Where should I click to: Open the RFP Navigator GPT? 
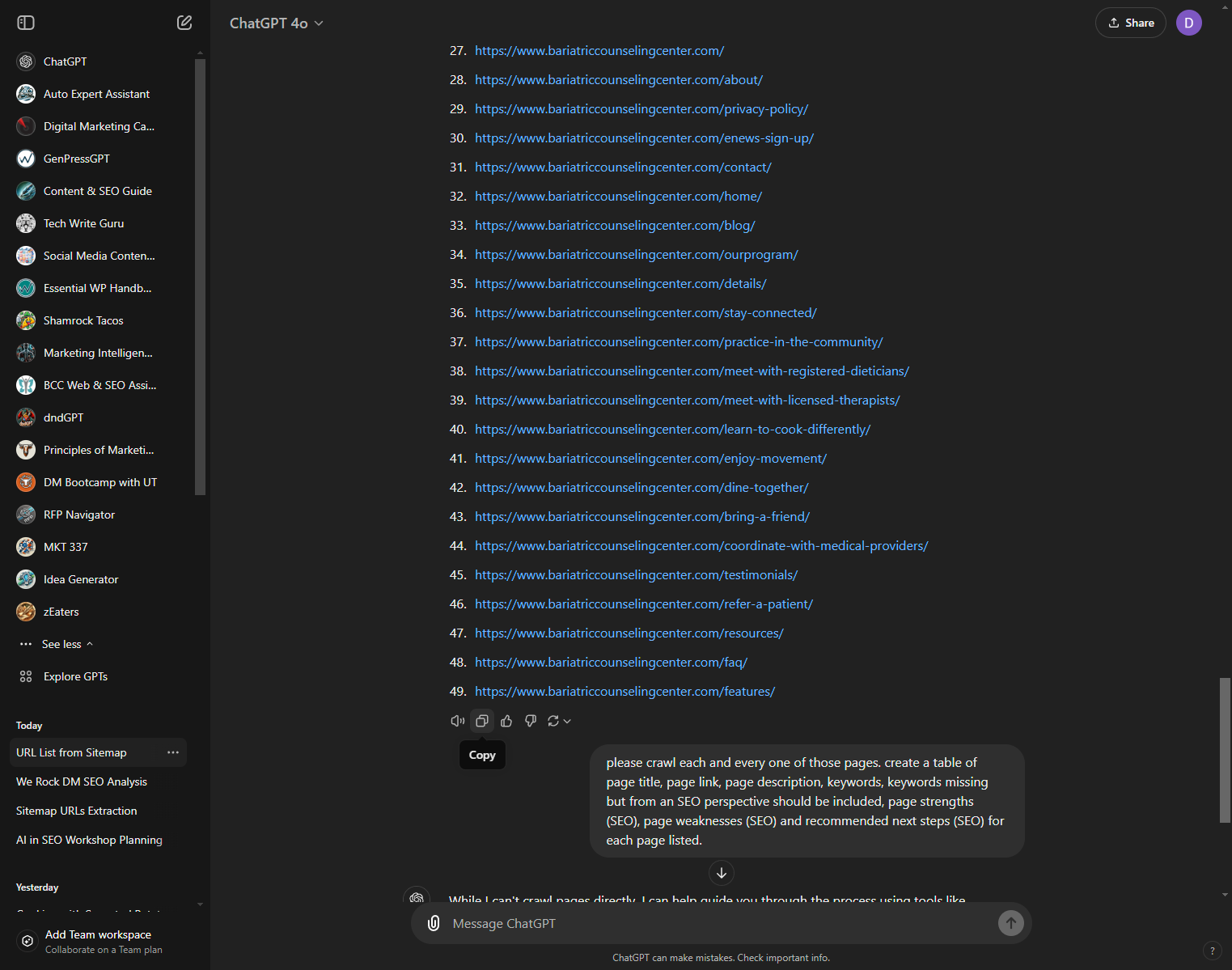click(x=101, y=515)
